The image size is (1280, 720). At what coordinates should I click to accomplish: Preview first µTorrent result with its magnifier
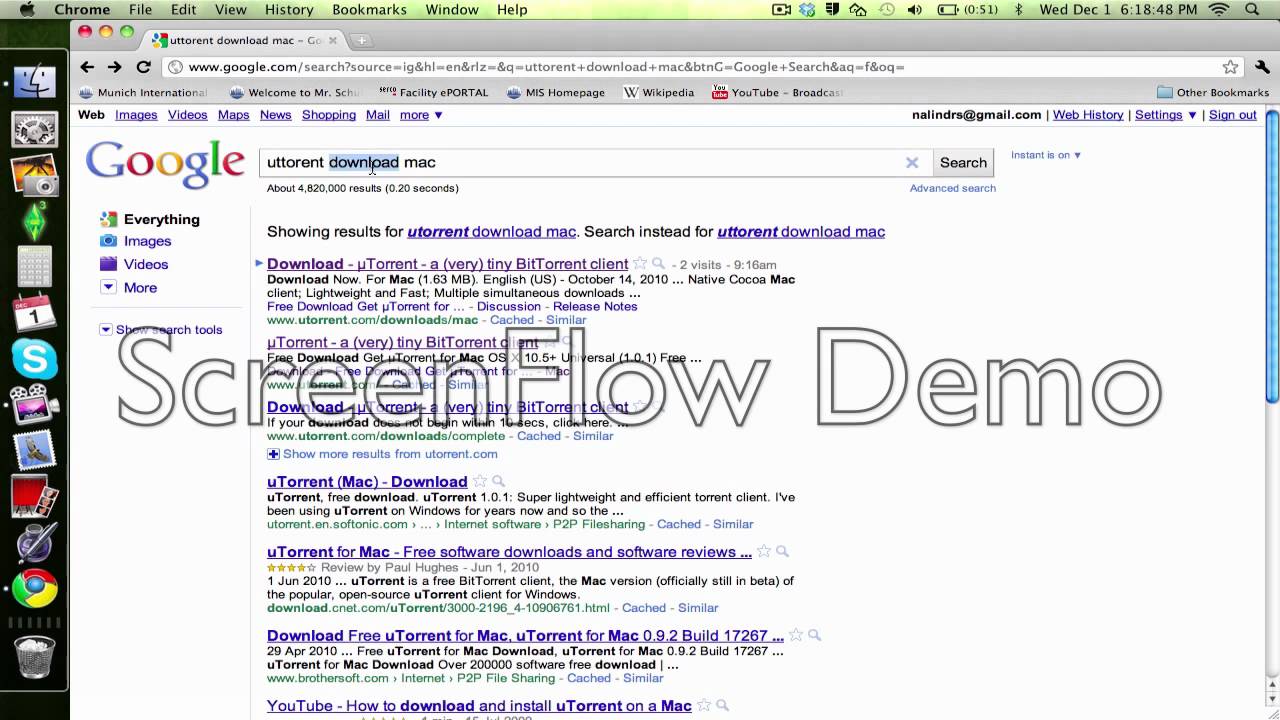(658, 264)
